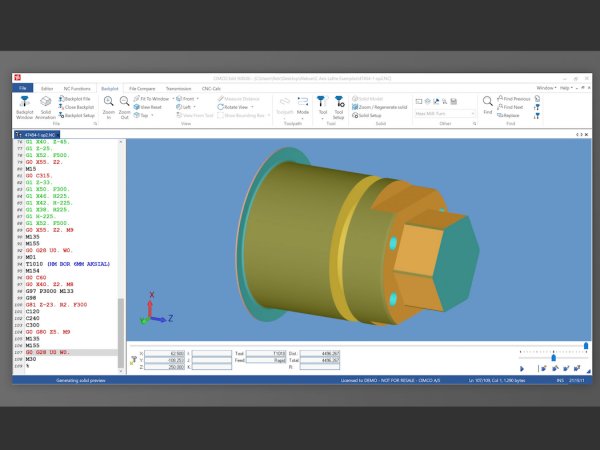This screenshot has width=600, height=450.
Task: Open the Backplot Window
Action: (23, 106)
